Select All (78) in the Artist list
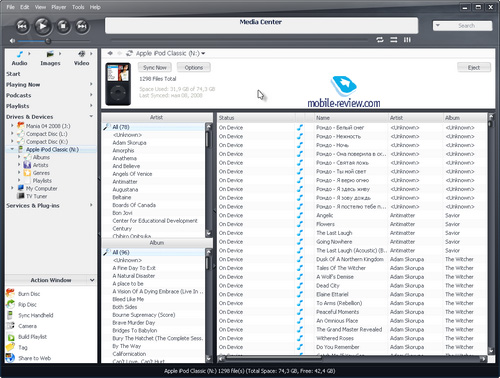This screenshot has height=378, width=500. point(153,127)
